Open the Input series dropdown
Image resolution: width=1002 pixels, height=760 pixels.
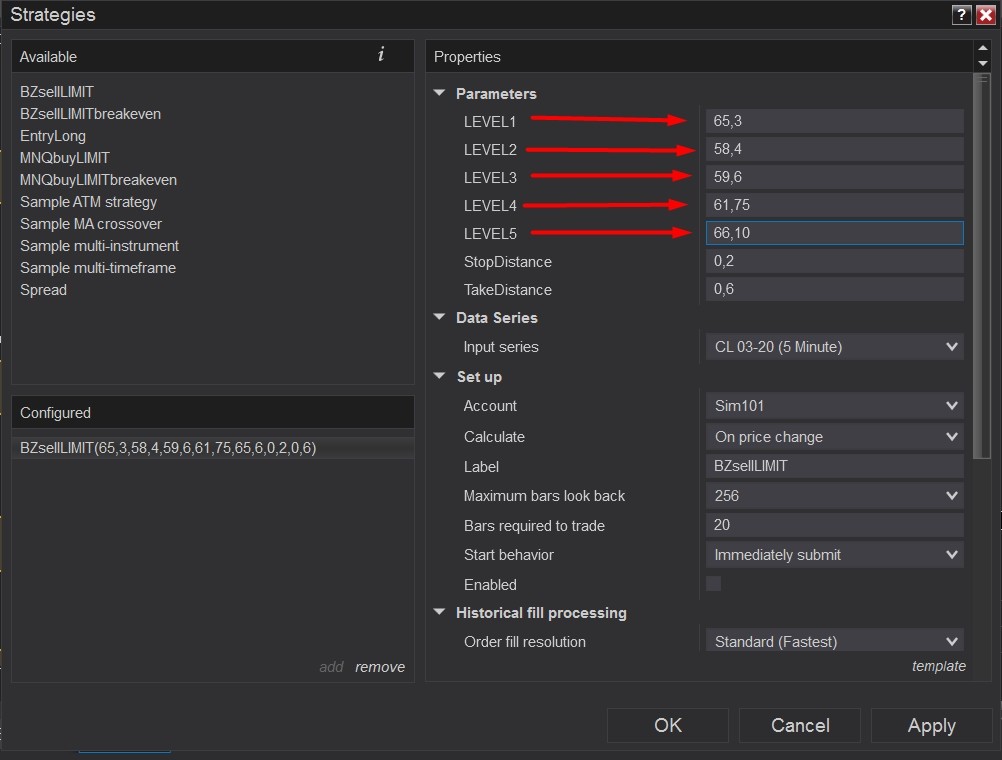tap(835, 346)
